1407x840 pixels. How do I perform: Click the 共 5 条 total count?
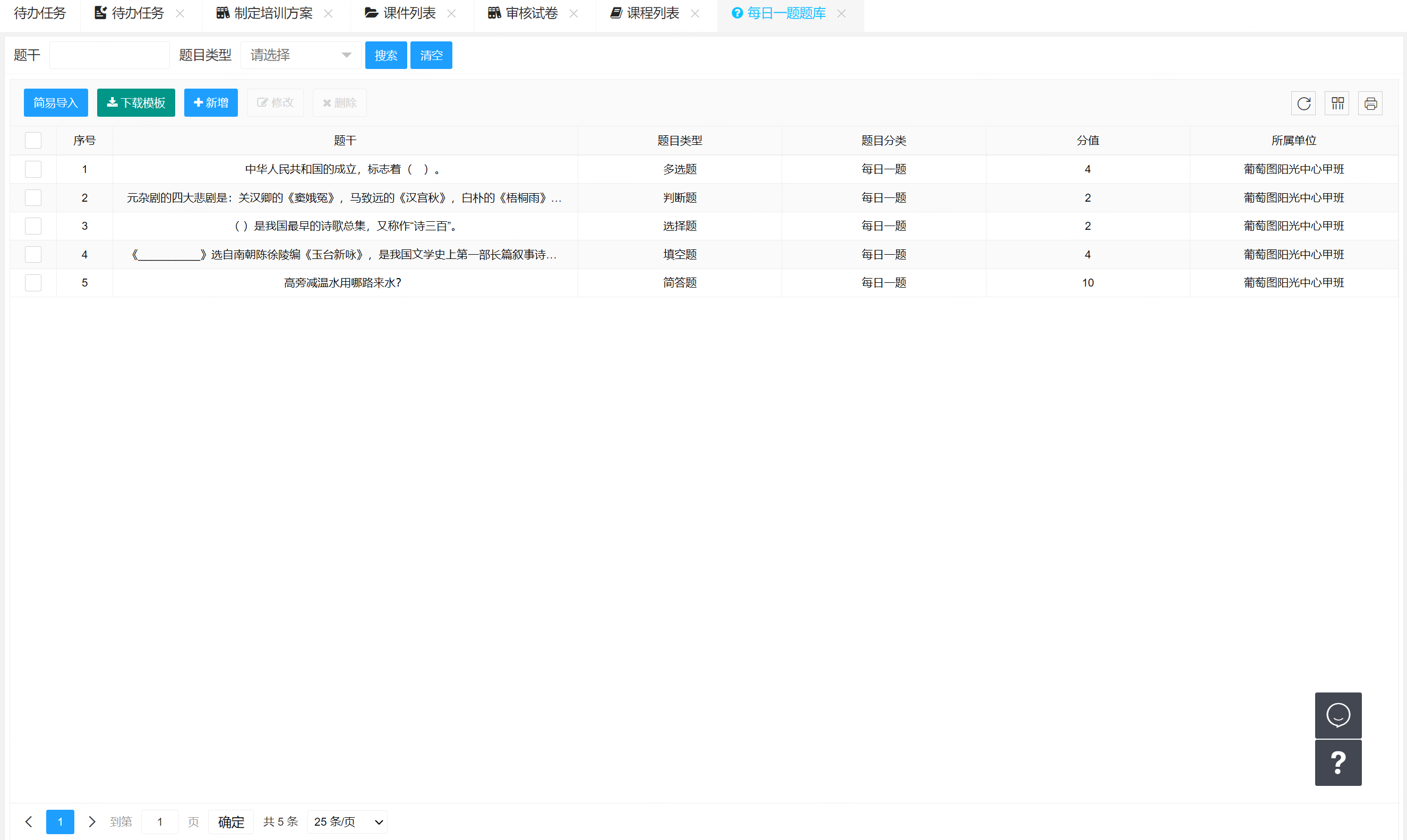point(280,821)
